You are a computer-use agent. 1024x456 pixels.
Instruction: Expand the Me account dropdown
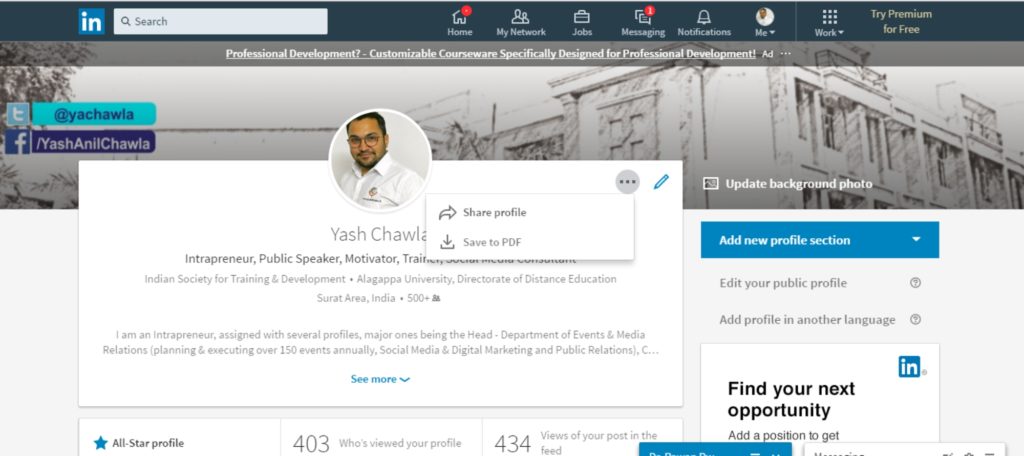click(x=765, y=22)
